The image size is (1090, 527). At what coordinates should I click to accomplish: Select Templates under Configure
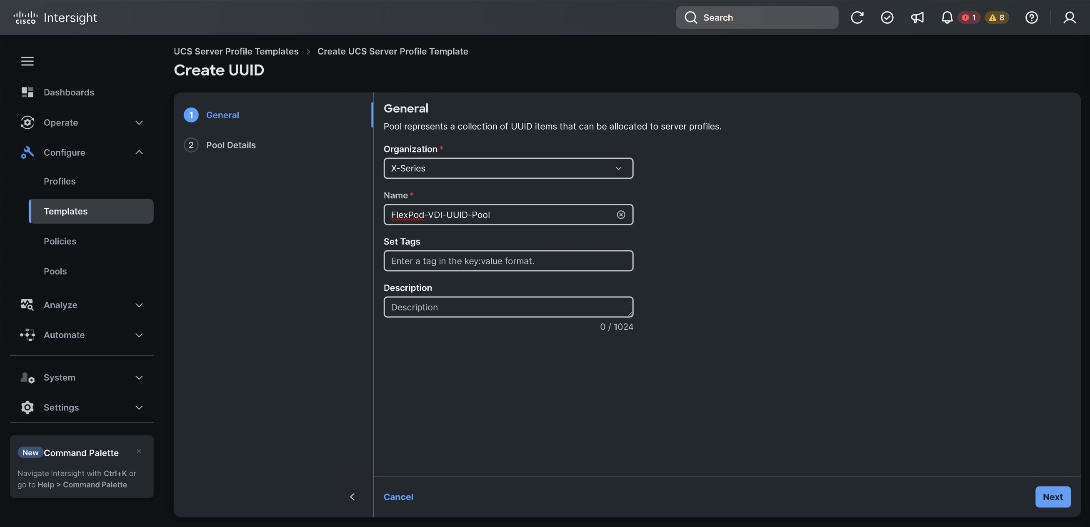point(91,211)
